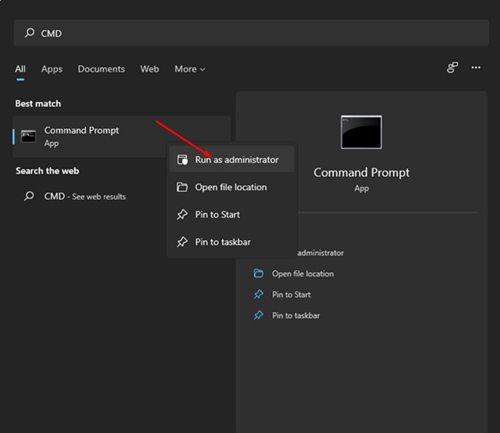Click the blue folder icon in right pane
Image resolution: width=500 pixels, height=433 pixels.
click(258, 273)
